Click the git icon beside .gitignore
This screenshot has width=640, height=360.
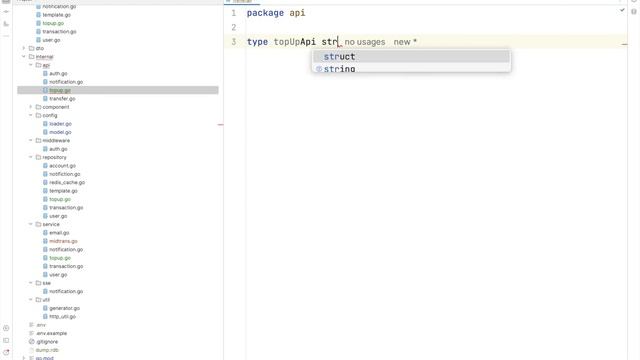[31, 342]
